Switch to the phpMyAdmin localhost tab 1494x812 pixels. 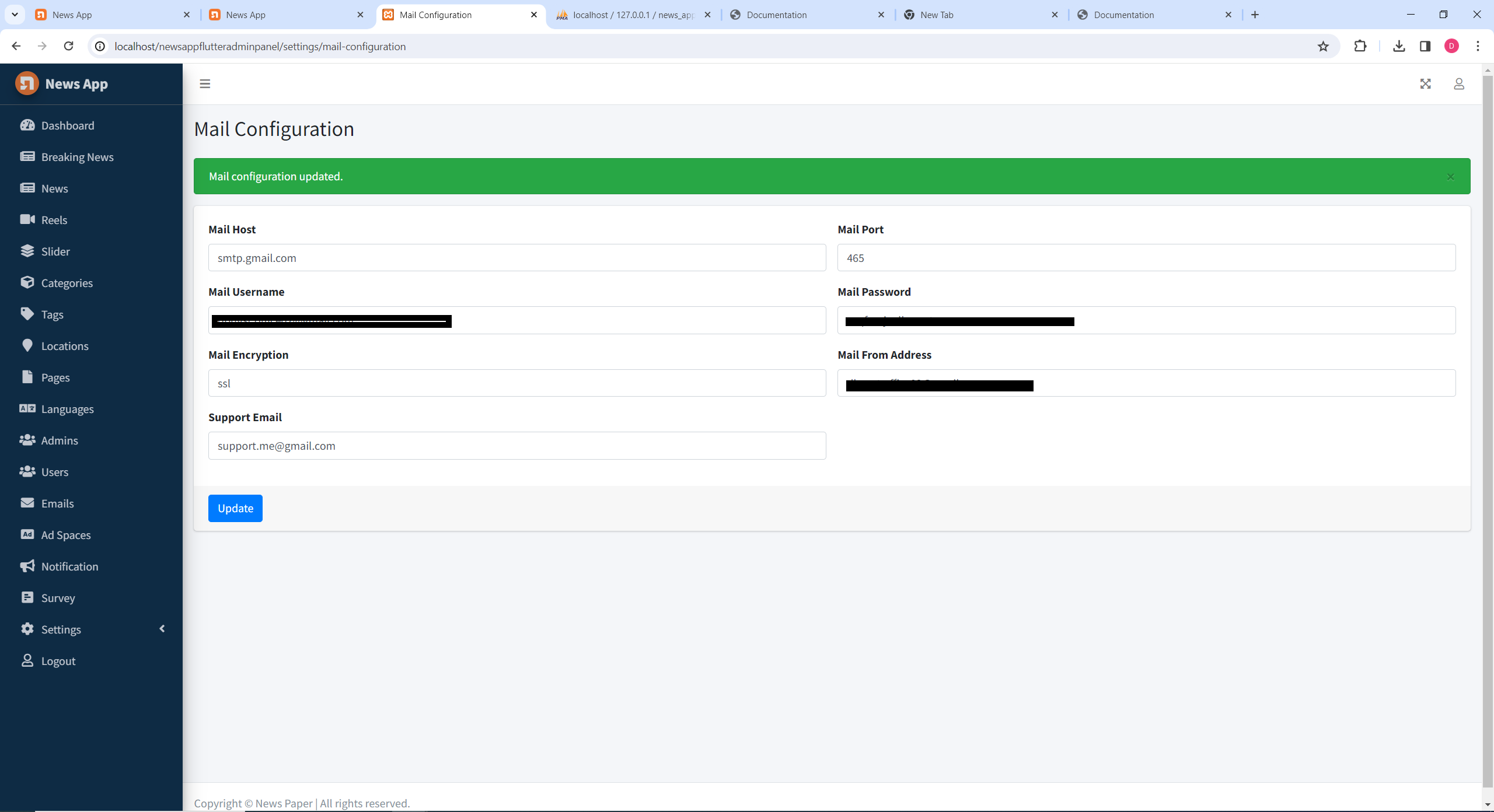(x=633, y=15)
